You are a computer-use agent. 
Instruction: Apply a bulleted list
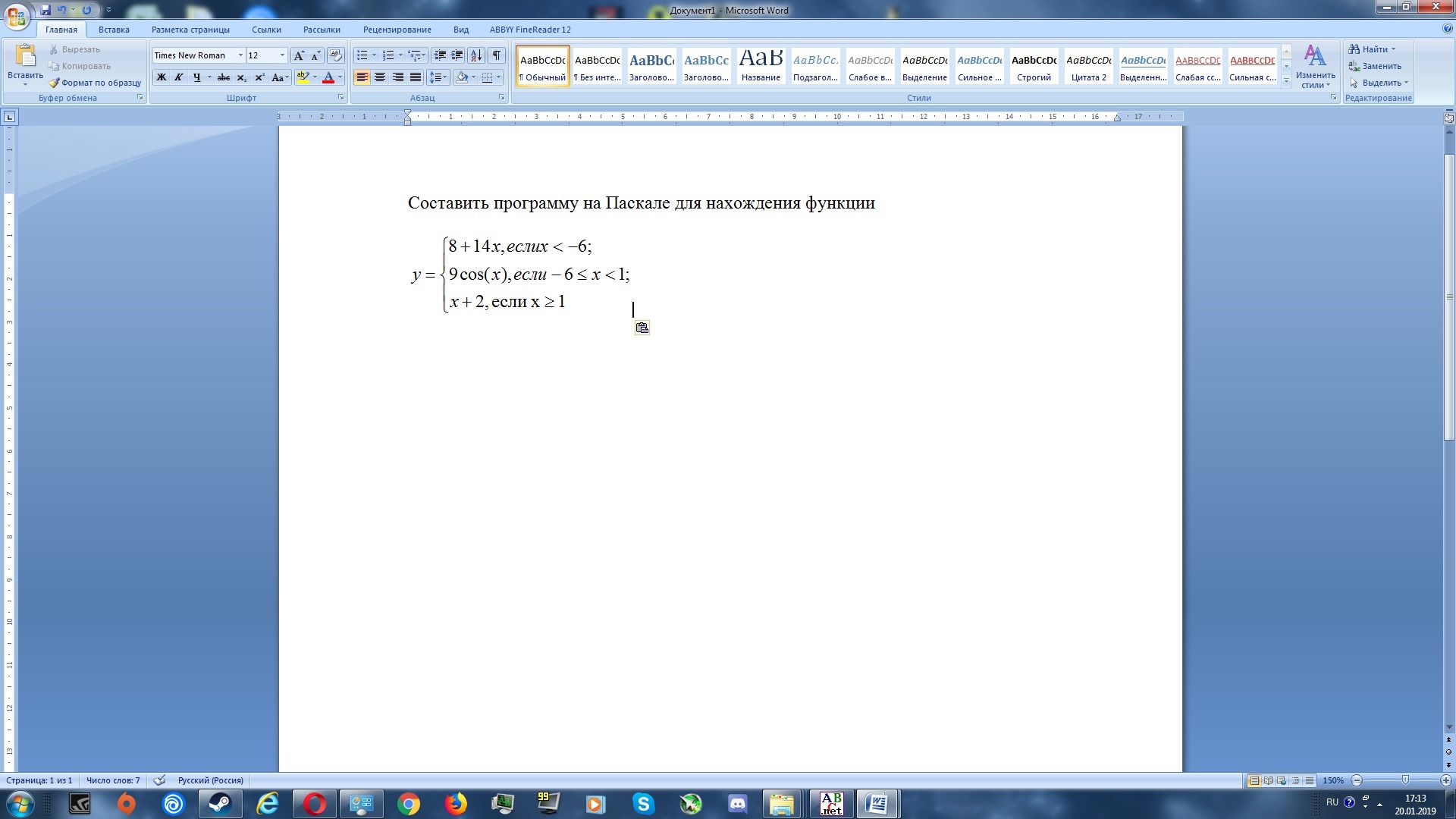tap(362, 55)
